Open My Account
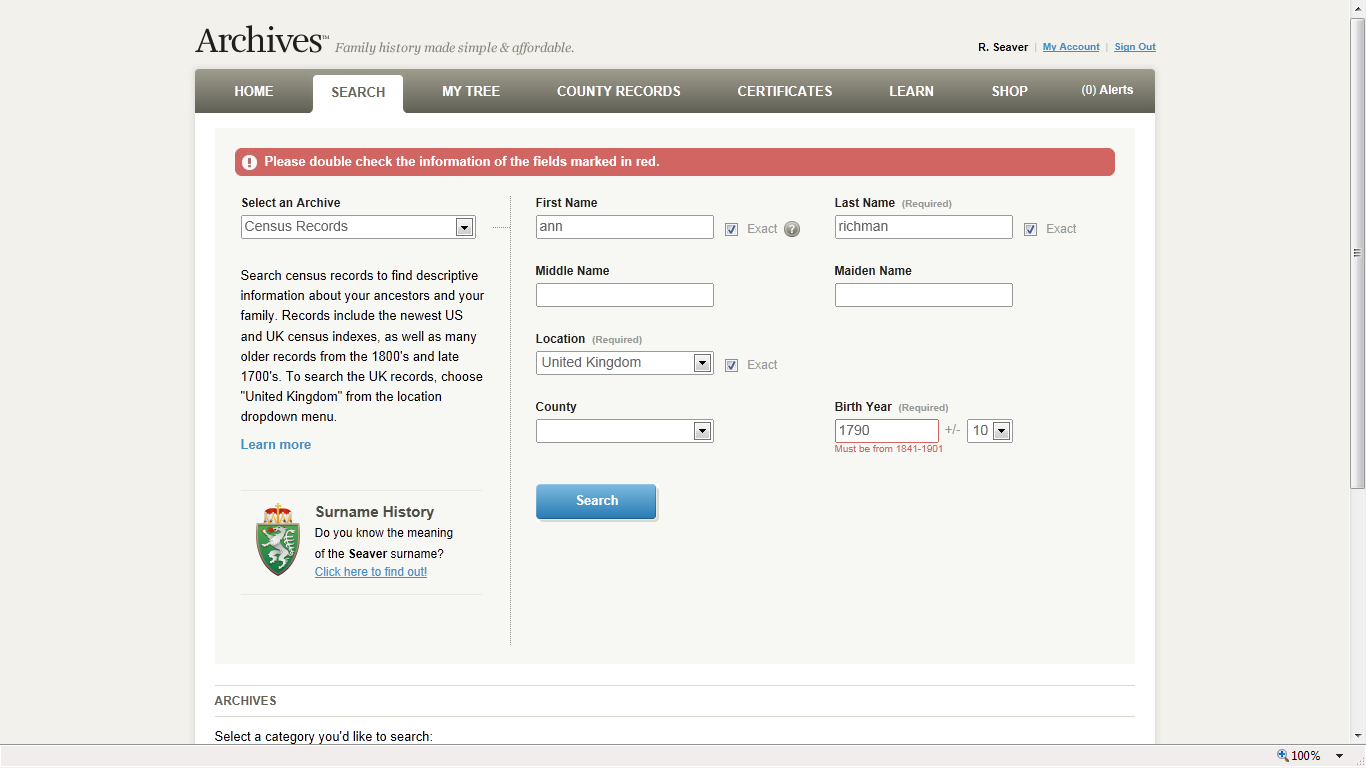The height and width of the screenshot is (768, 1366). [1070, 46]
